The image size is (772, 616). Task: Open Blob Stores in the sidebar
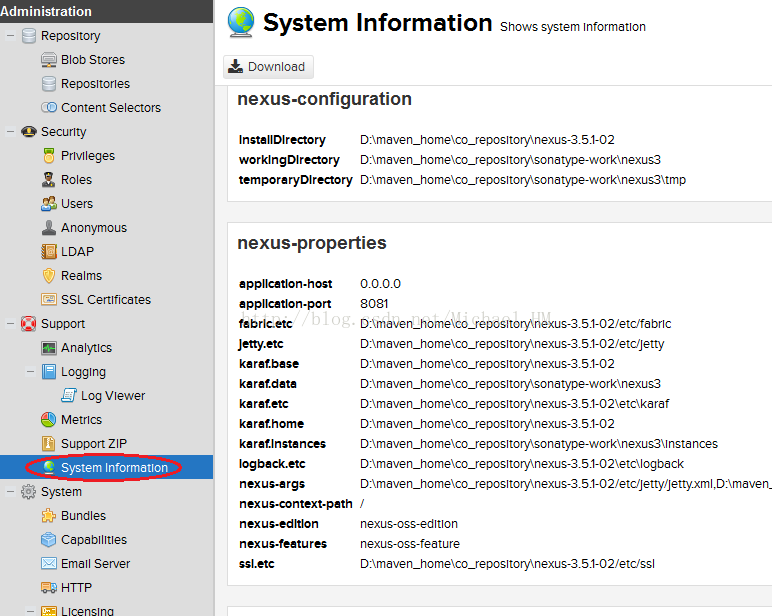[x=93, y=60]
